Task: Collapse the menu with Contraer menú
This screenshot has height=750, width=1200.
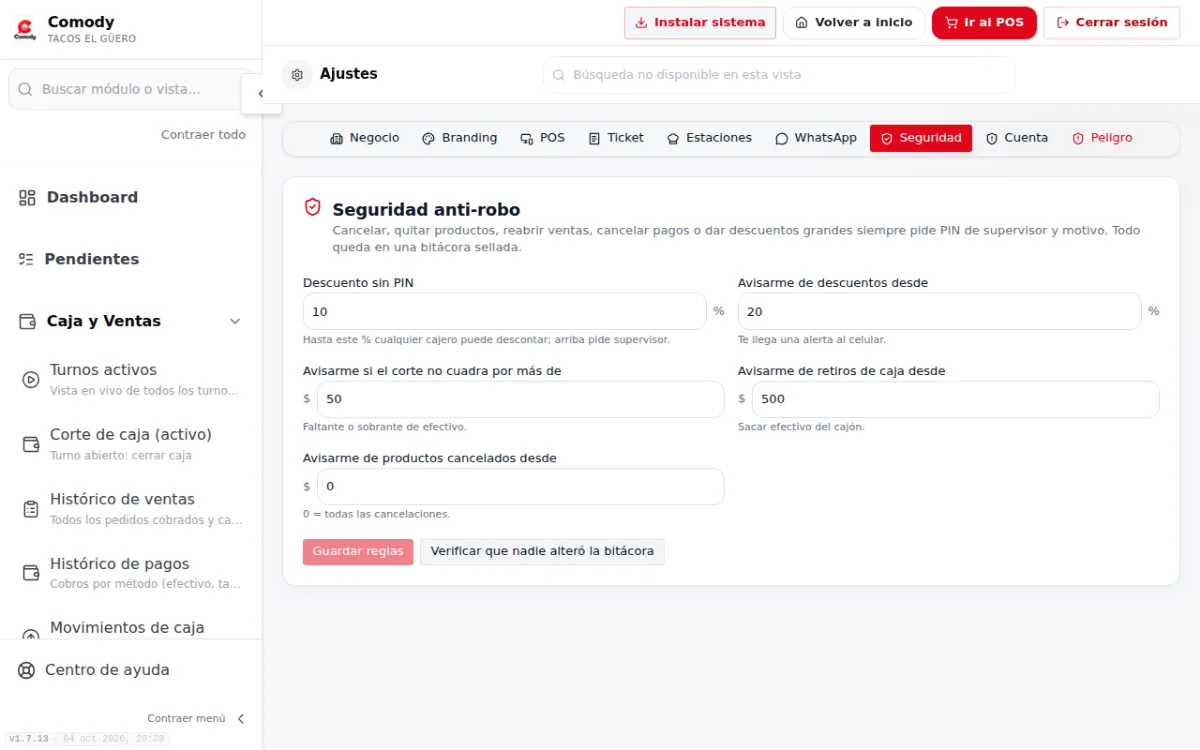Action: pyautogui.click(x=196, y=718)
